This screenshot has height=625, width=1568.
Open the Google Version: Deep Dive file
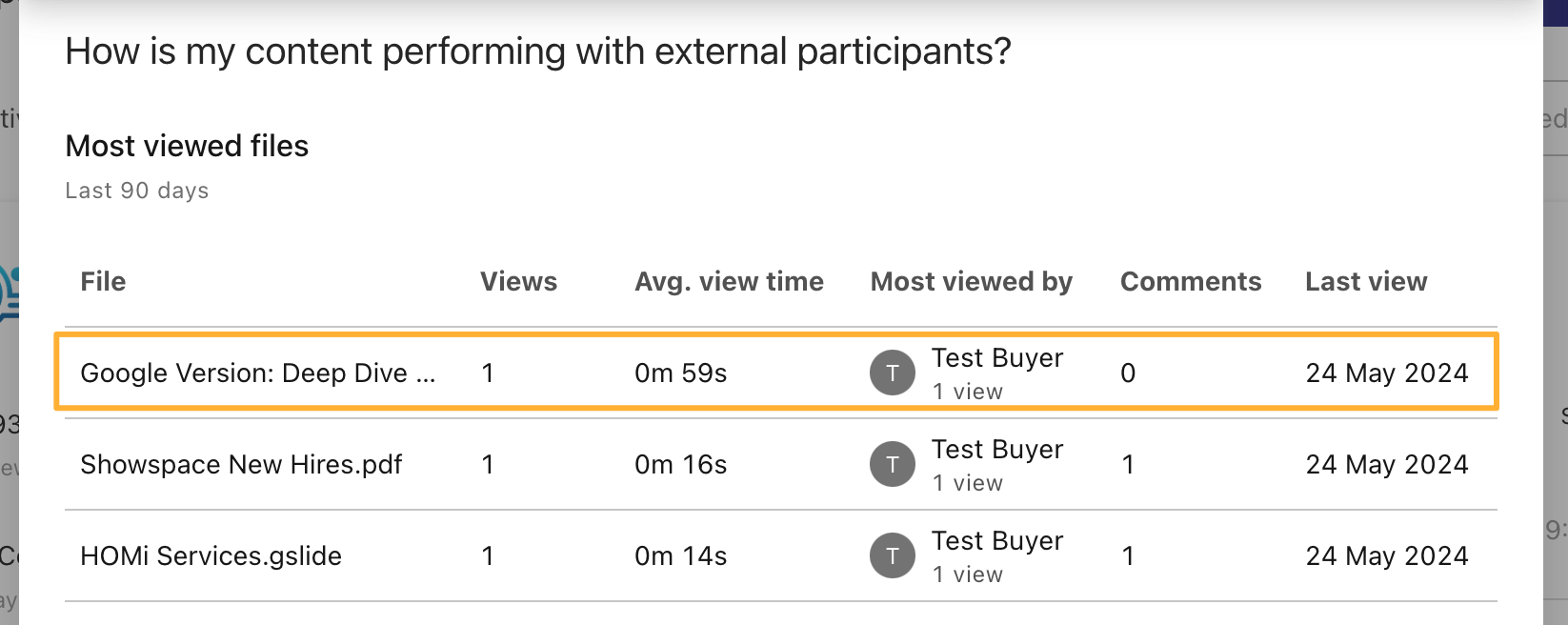tap(257, 373)
